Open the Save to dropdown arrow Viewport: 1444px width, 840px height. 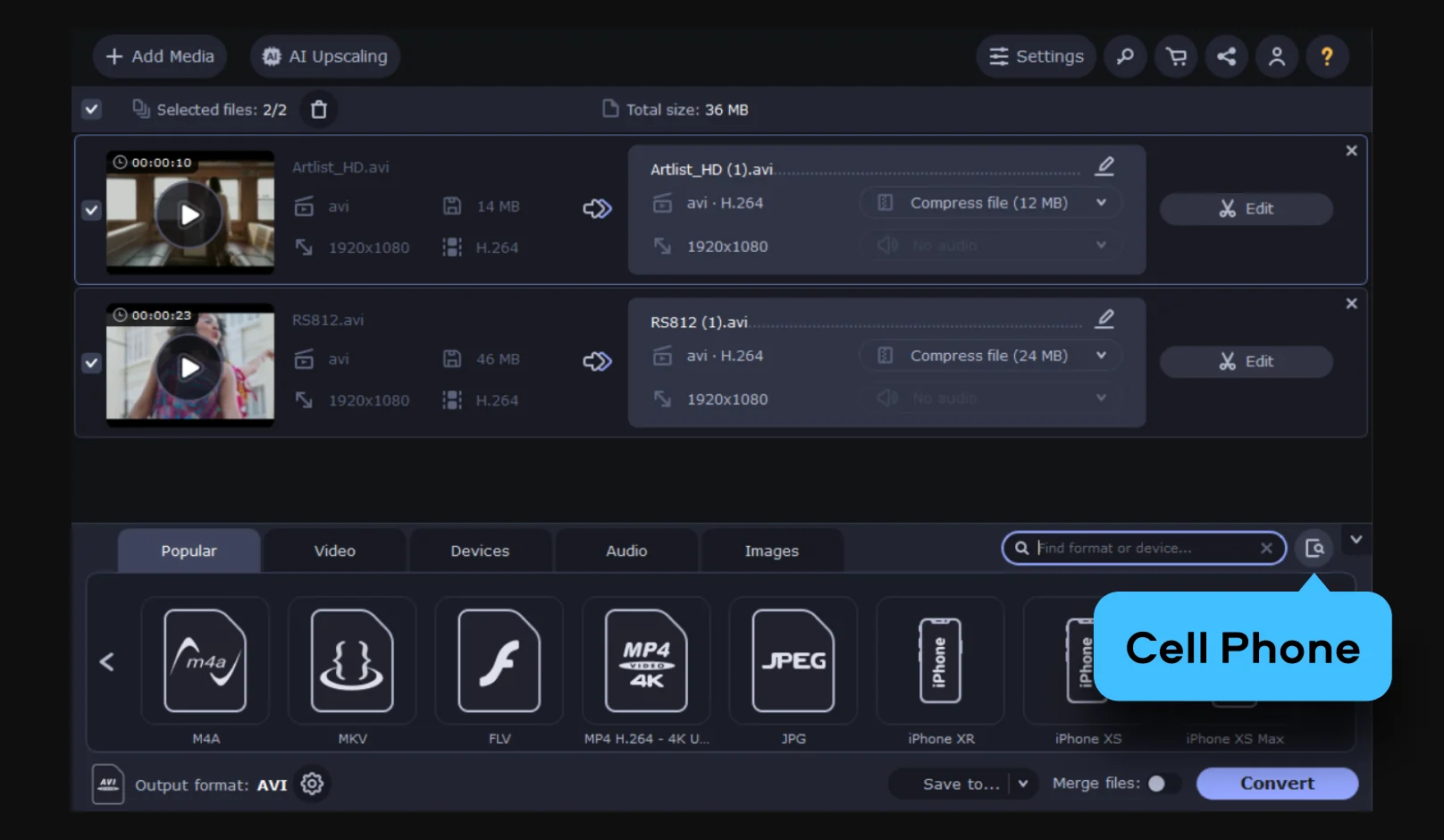1023,784
